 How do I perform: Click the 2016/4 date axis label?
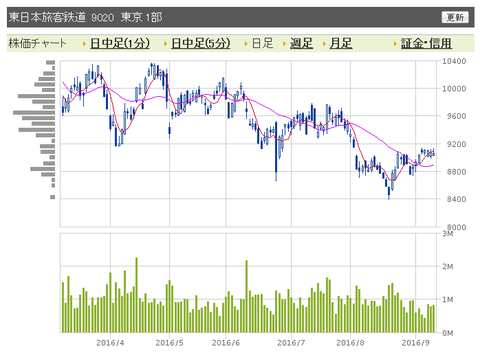[110, 343]
